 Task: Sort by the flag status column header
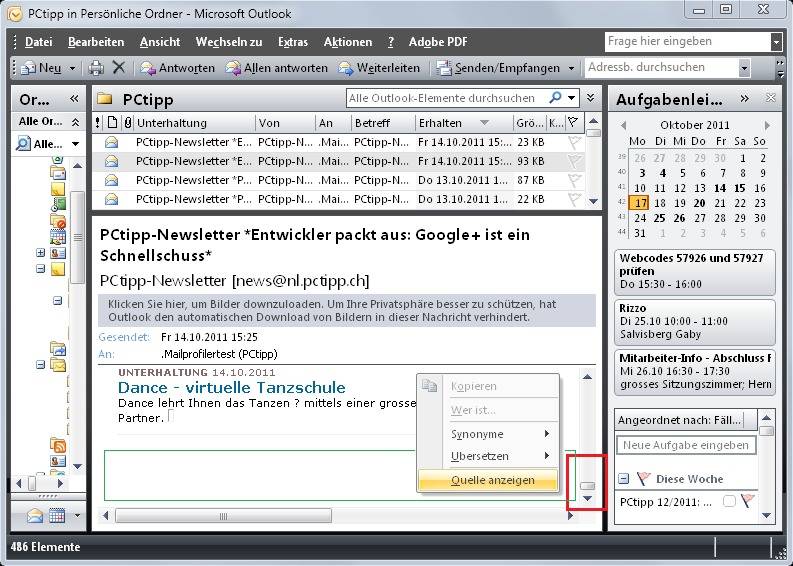tap(573, 122)
